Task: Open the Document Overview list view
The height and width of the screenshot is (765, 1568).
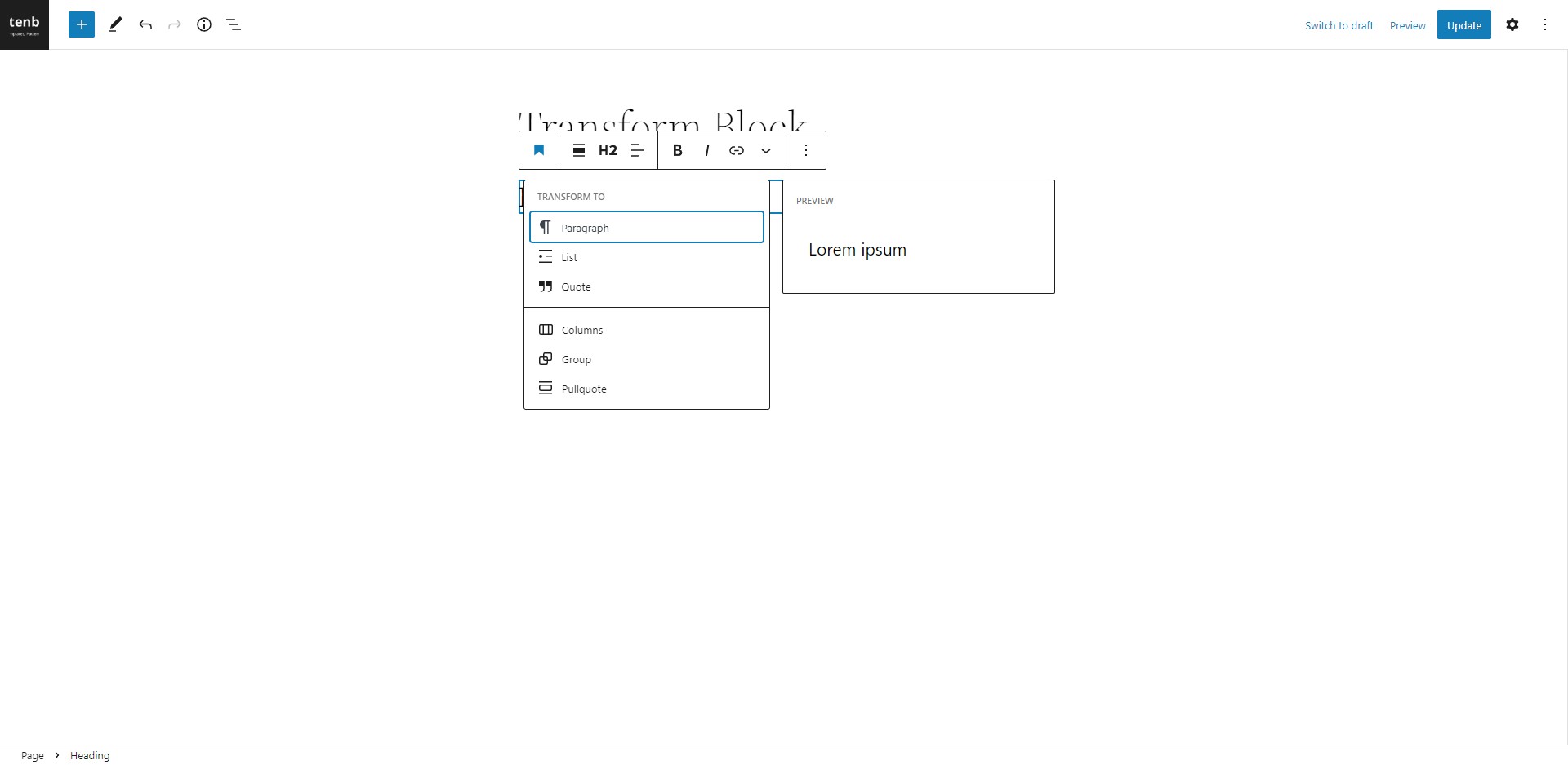Action: pyautogui.click(x=234, y=24)
